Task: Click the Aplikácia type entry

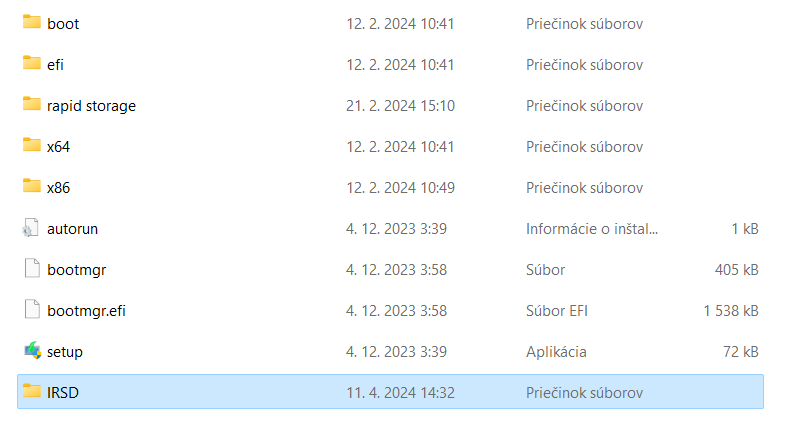Action: click(x=556, y=352)
